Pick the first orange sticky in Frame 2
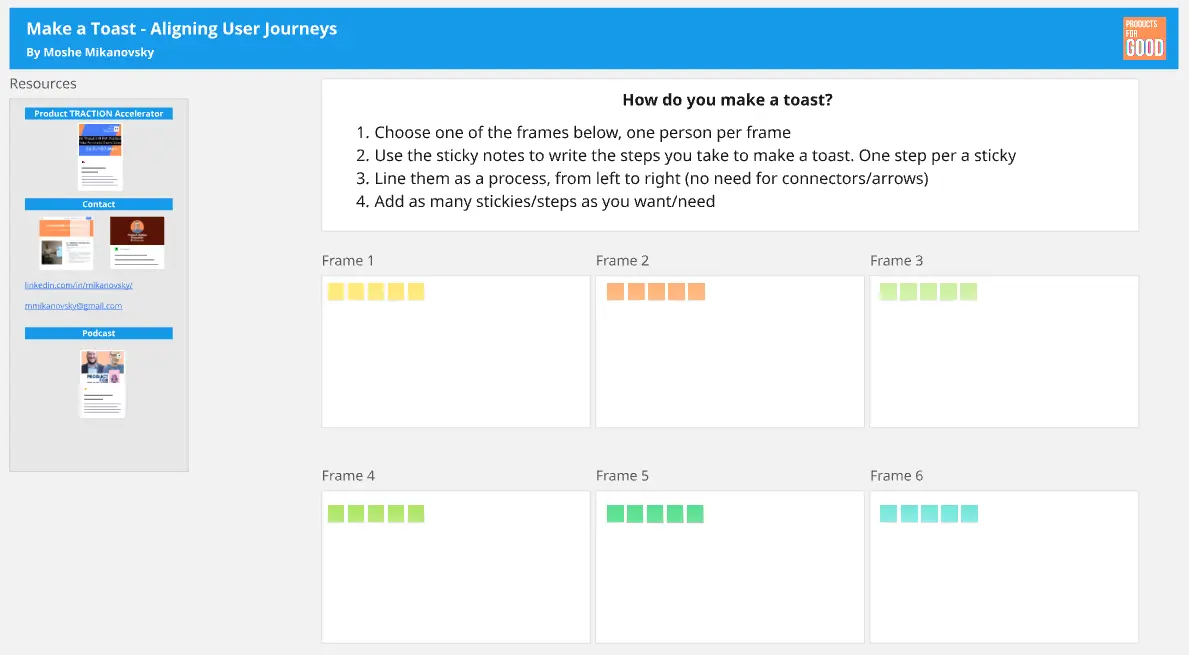The image size is (1189, 655). [x=615, y=292]
